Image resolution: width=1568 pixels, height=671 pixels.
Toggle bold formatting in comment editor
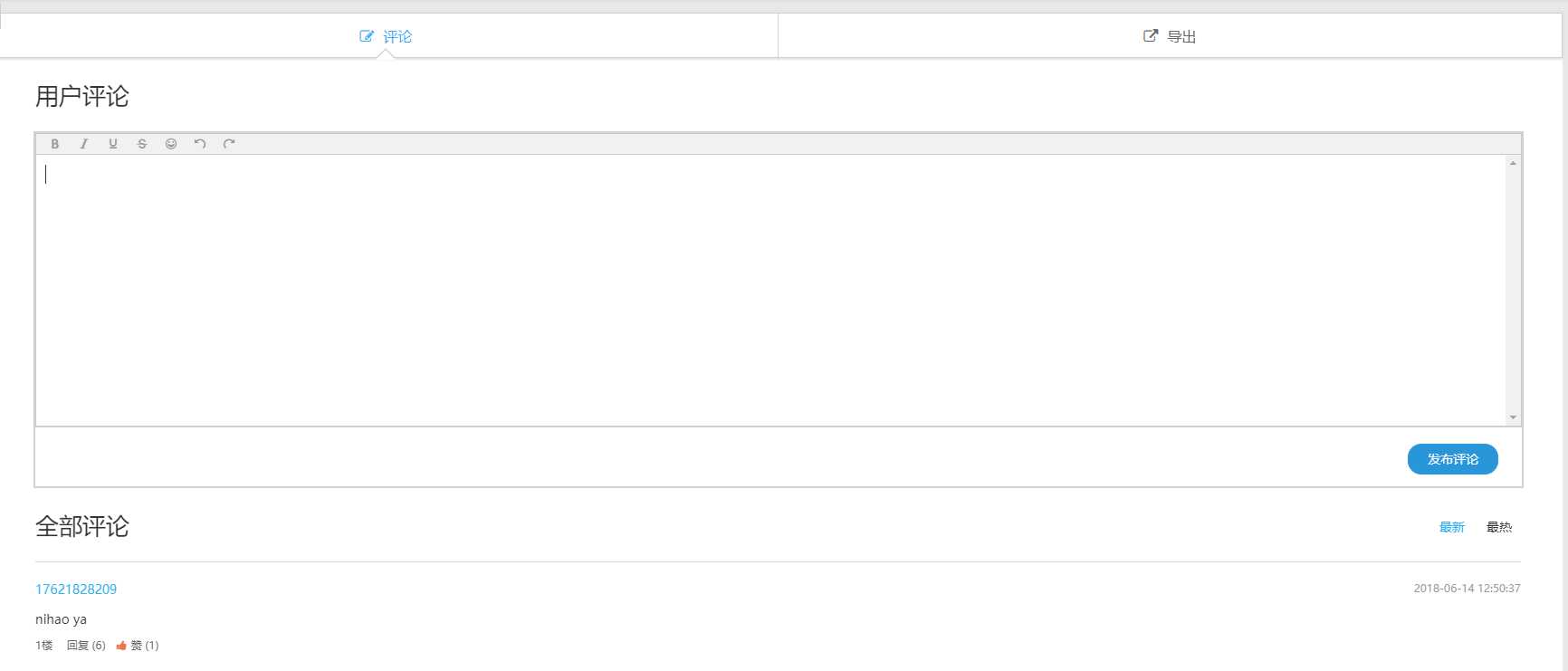(x=55, y=144)
